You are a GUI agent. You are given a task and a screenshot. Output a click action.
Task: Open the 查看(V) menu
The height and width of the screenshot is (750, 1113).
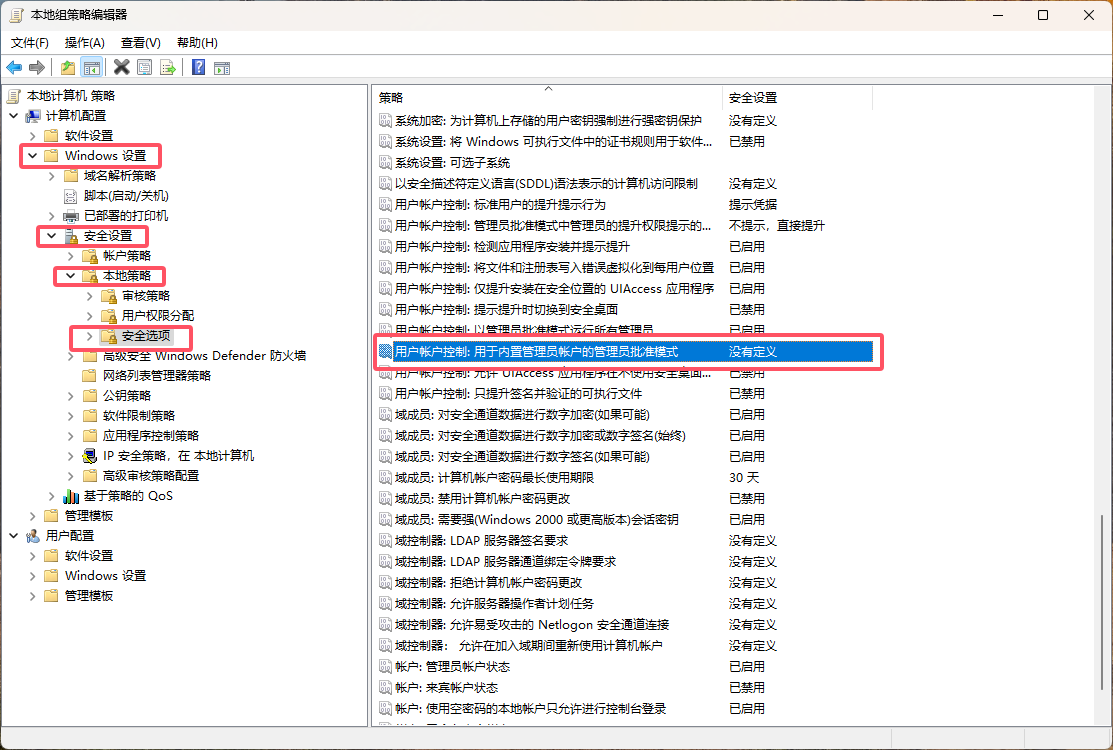(x=141, y=43)
